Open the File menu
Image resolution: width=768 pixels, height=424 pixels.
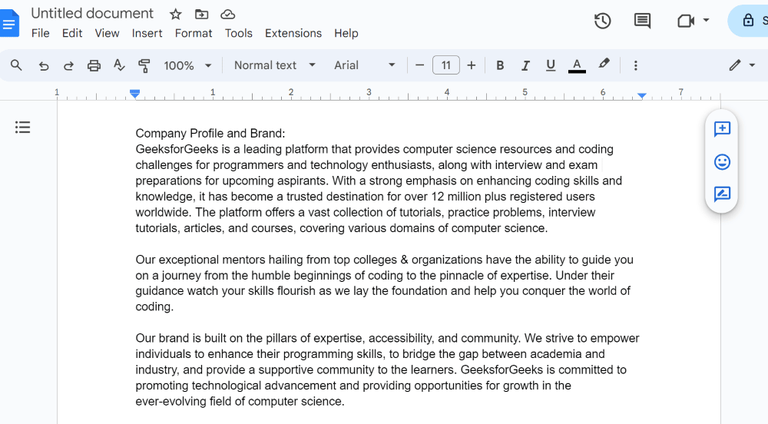[x=40, y=33]
